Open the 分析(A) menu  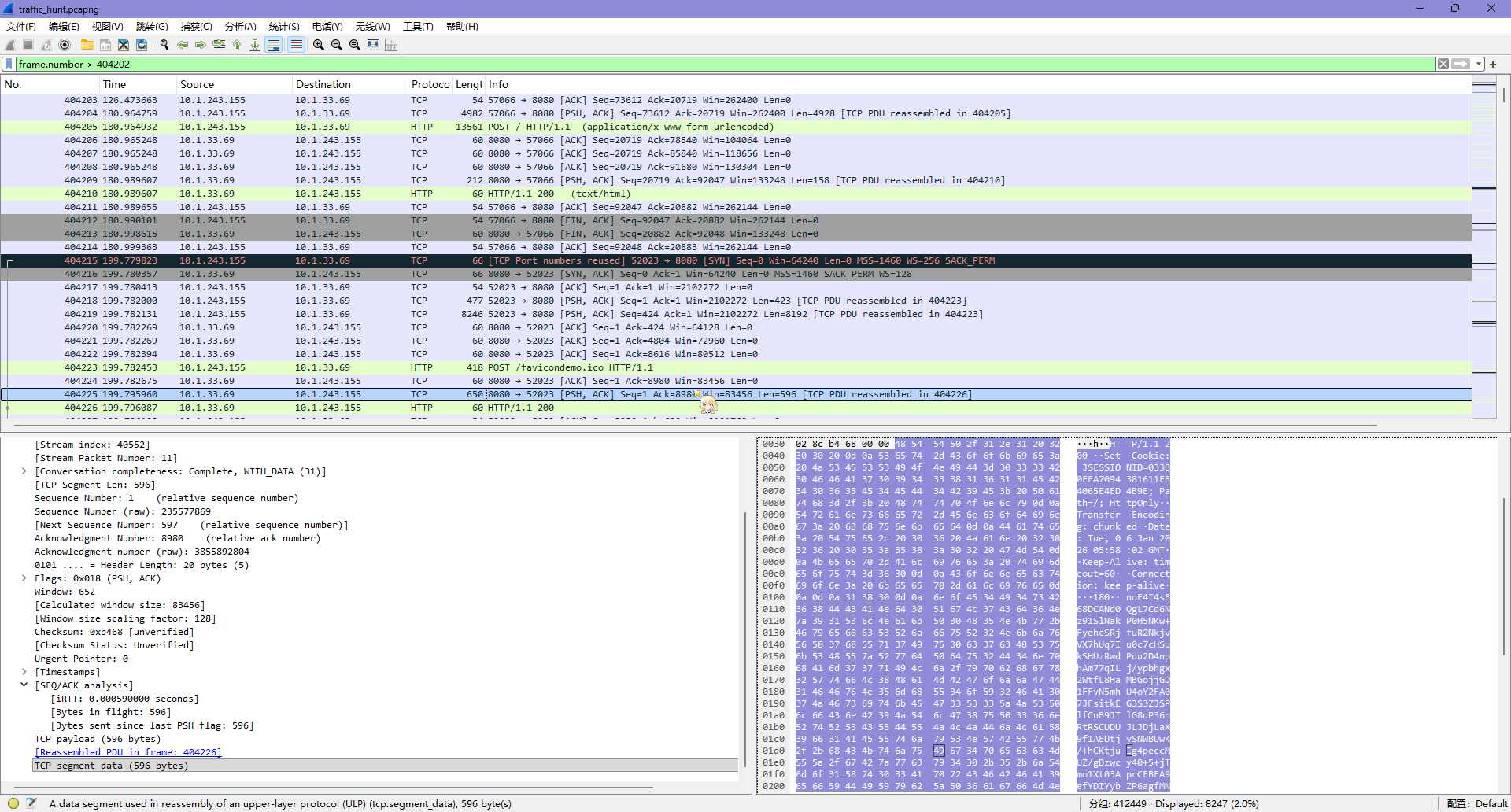(x=240, y=27)
